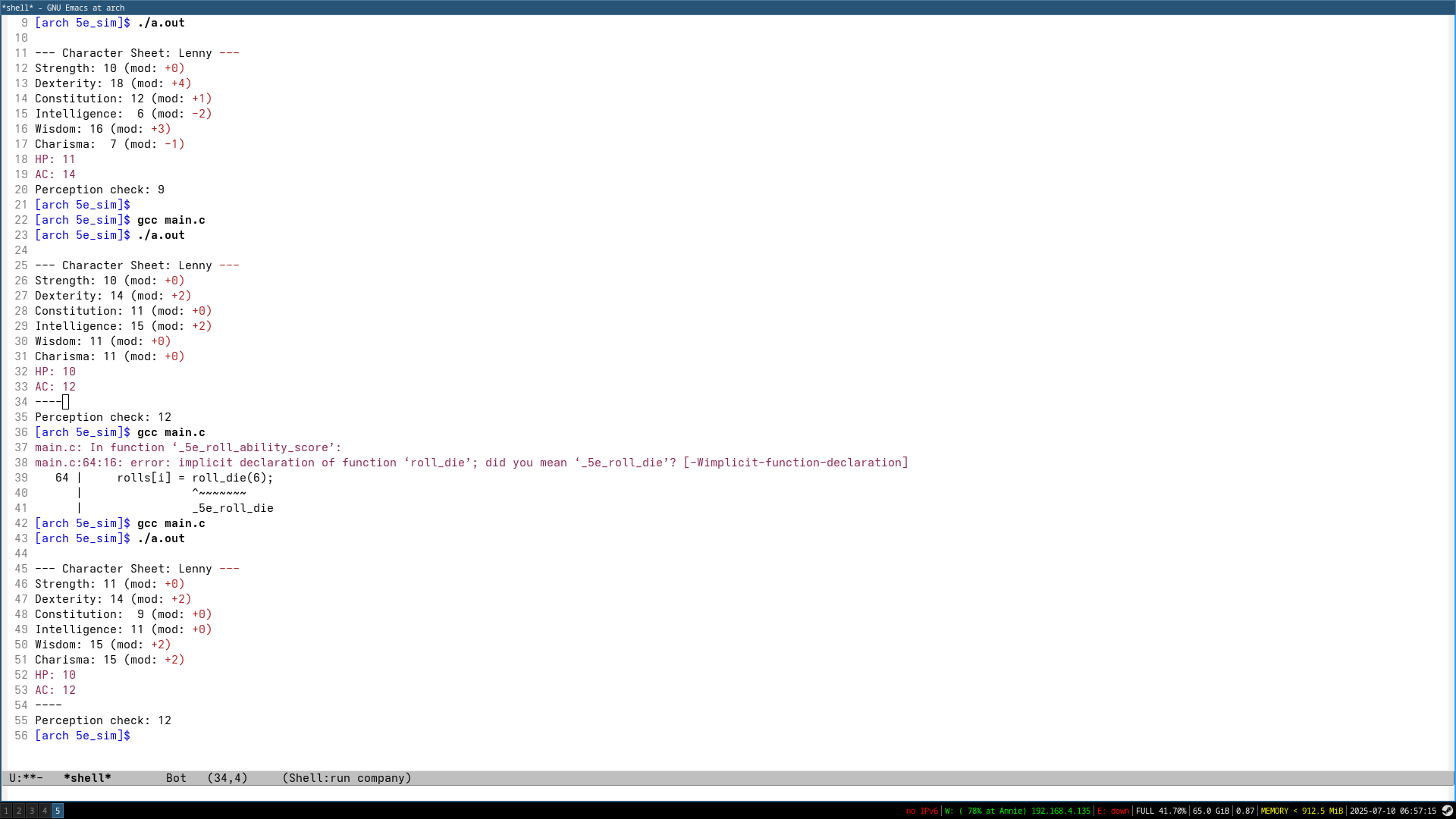
Task: Click the U:**- buffer status indicator
Action: coord(26,778)
